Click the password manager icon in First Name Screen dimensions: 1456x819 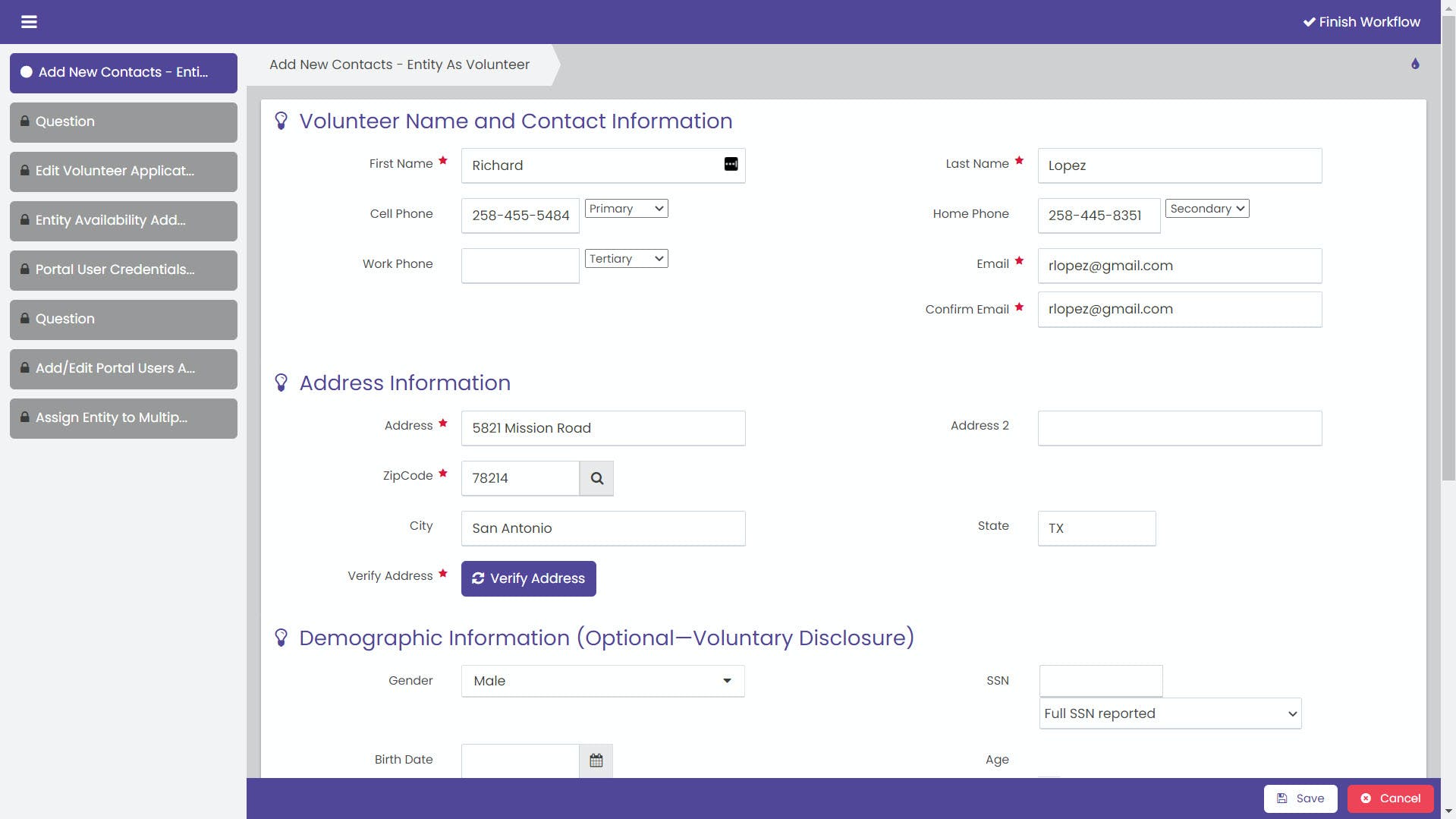(731, 165)
